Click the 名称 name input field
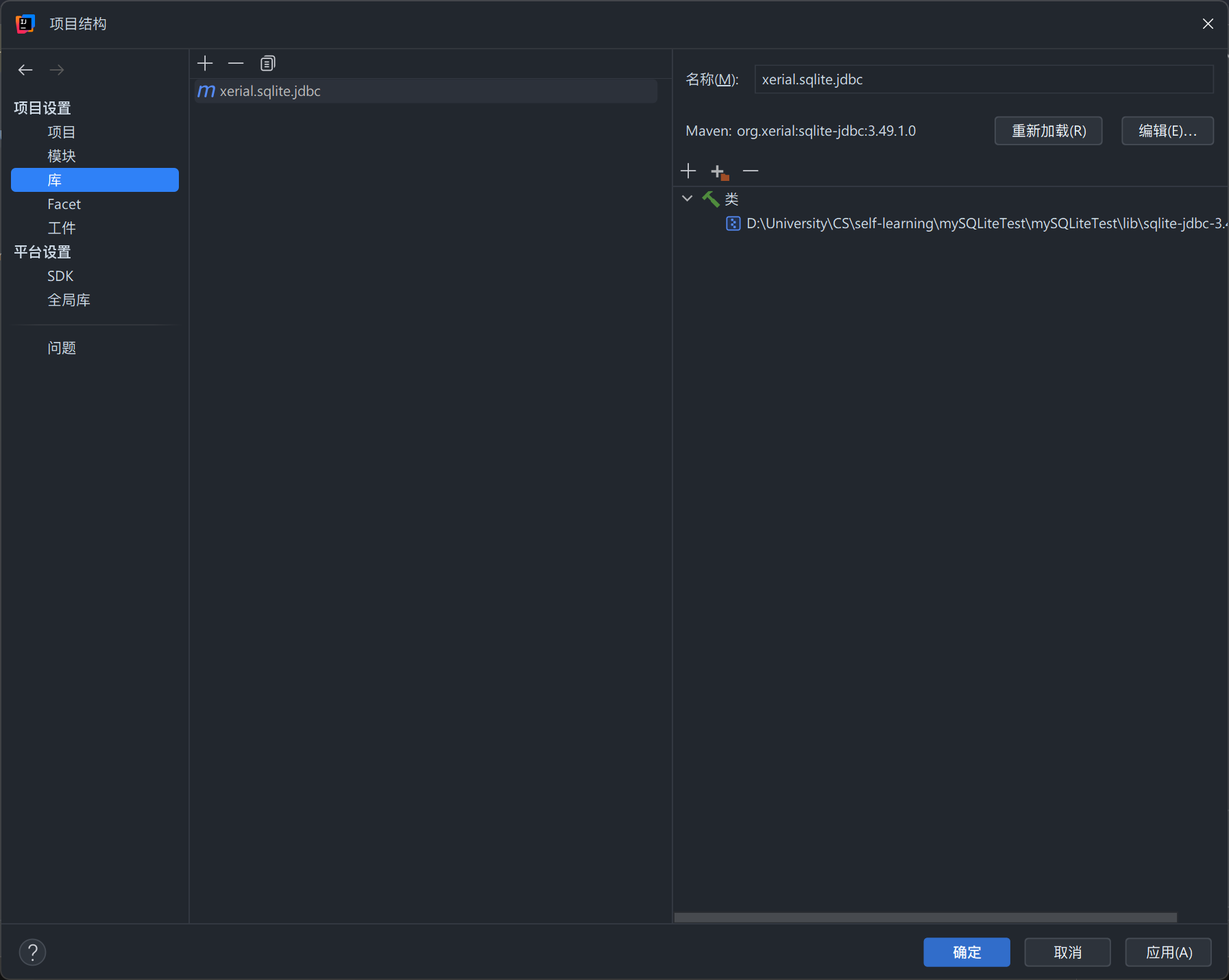This screenshot has width=1229, height=980. coord(983,79)
